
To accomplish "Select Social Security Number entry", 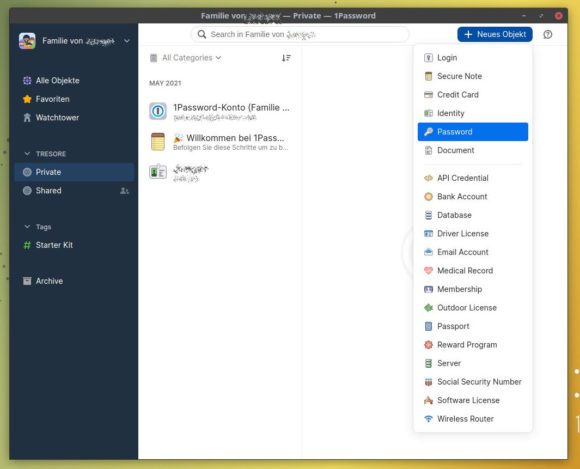I will [x=473, y=382].
